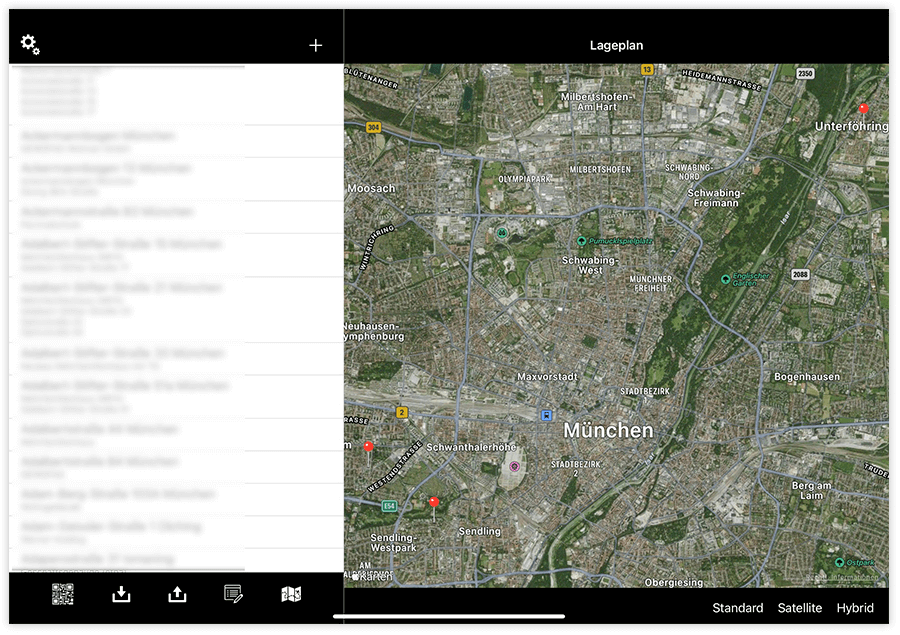Open the QR code scanner

click(62, 593)
